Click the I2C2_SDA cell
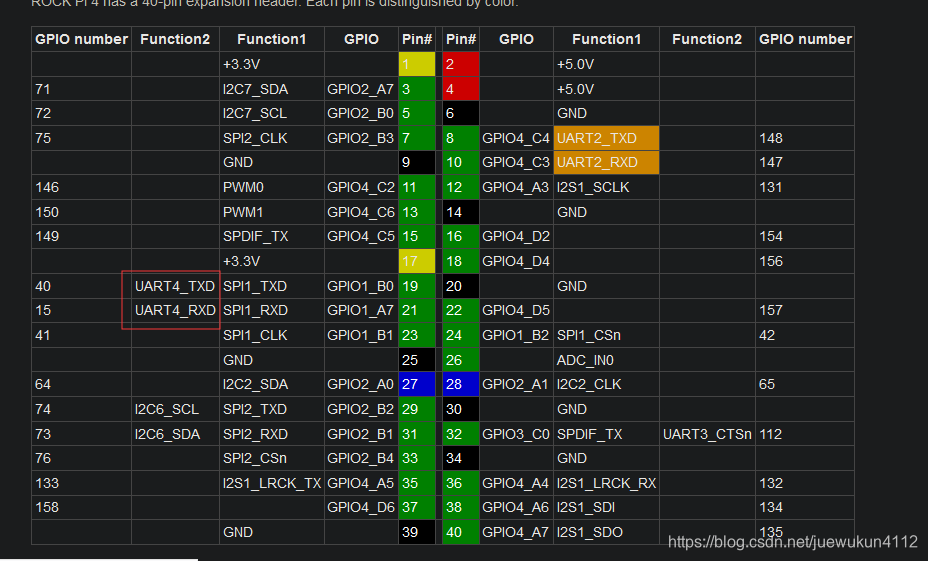This screenshot has height=561, width=928. pos(272,384)
